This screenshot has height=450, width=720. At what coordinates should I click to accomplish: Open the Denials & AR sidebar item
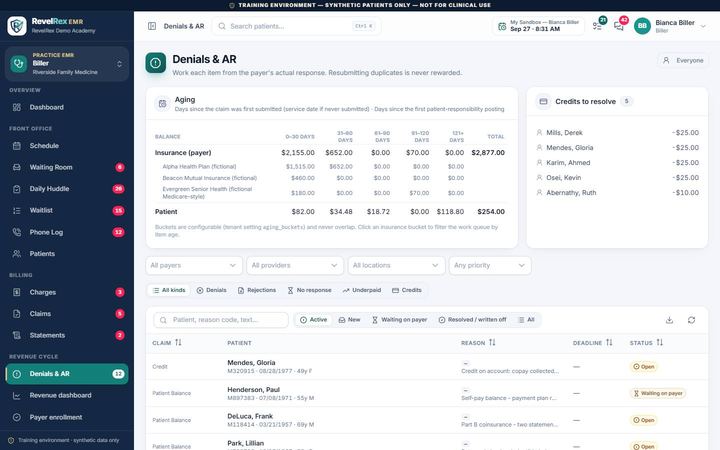point(67,374)
